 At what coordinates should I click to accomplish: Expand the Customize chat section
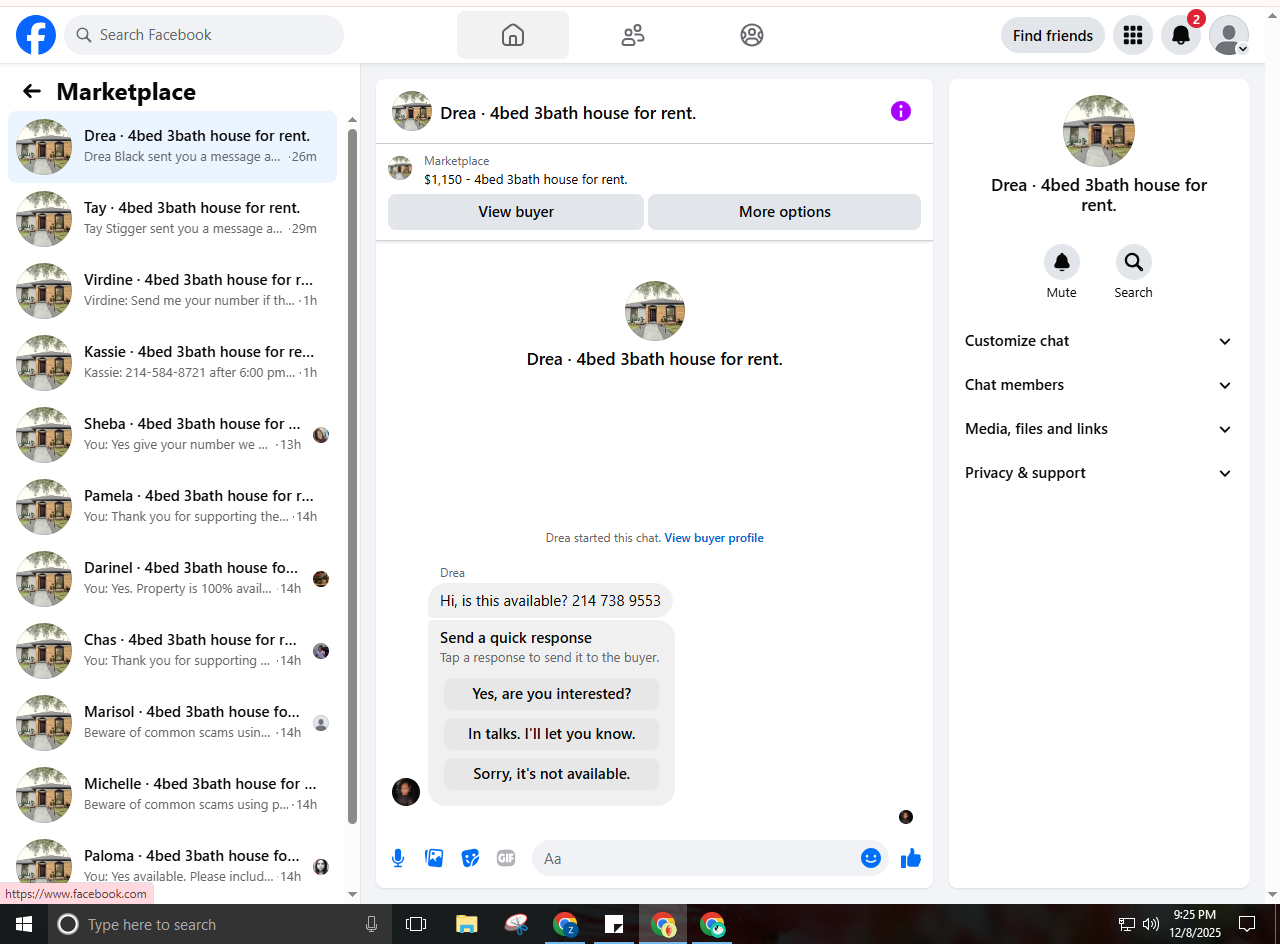(x=1099, y=341)
